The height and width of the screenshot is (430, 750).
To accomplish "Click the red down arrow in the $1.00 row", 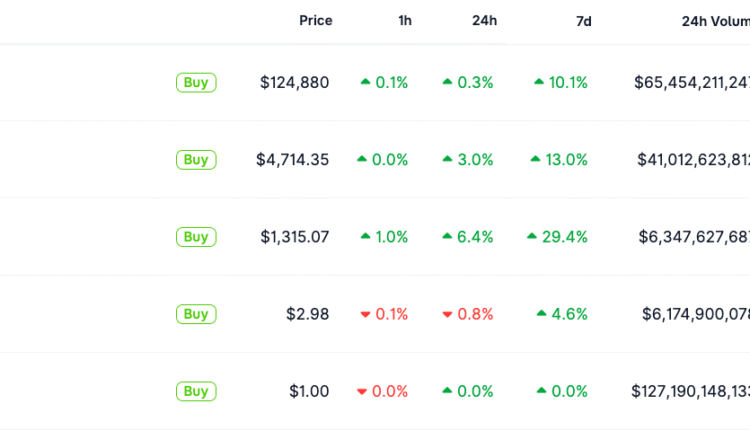I will coord(362,391).
